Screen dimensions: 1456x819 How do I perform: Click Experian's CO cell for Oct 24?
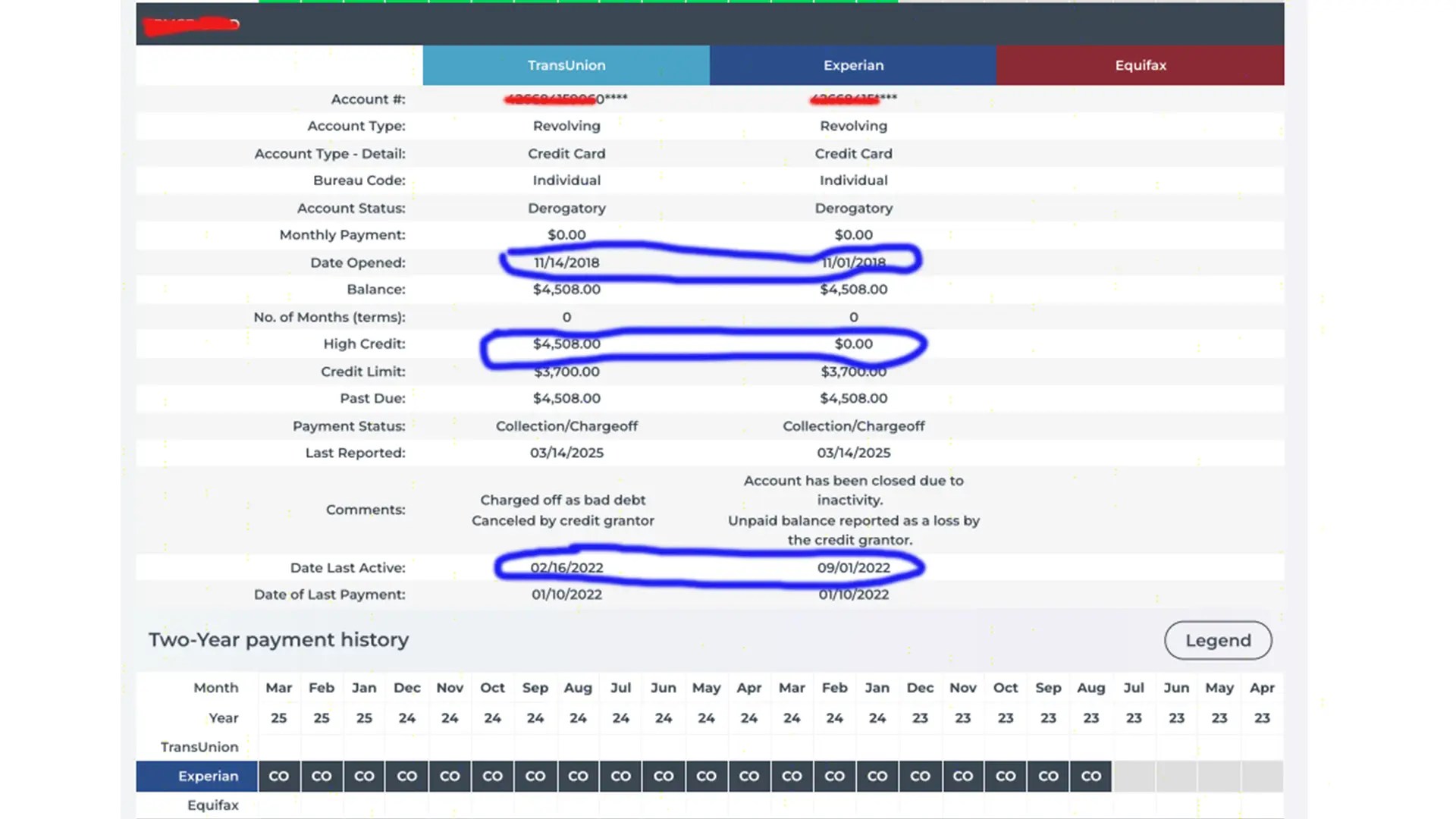[x=493, y=777]
